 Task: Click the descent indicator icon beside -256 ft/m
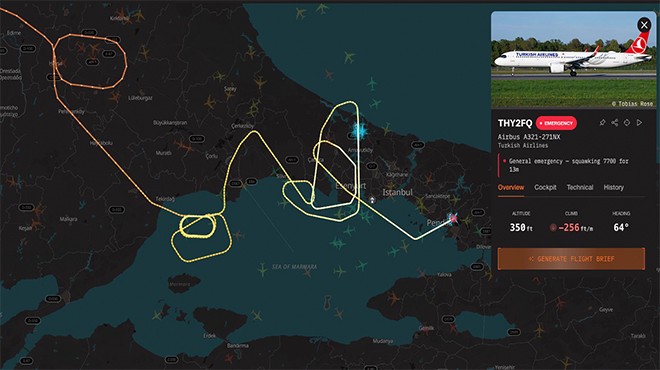[553, 228]
